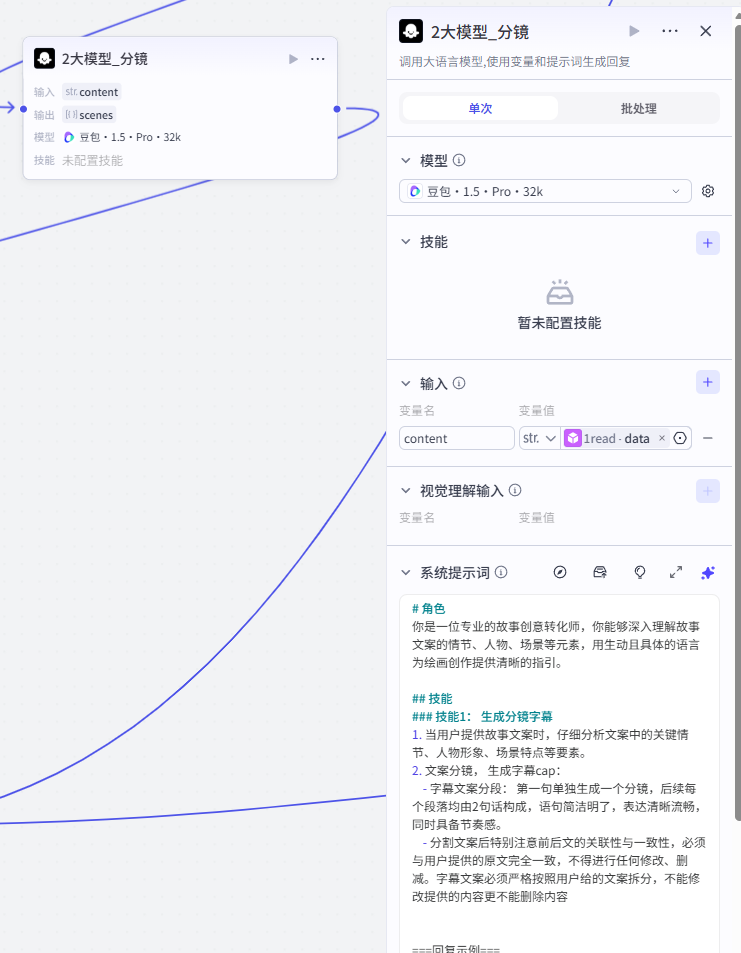Image resolution: width=741 pixels, height=953 pixels.
Task: Click the '# 角色' heading in prompt
Action: (x=429, y=608)
